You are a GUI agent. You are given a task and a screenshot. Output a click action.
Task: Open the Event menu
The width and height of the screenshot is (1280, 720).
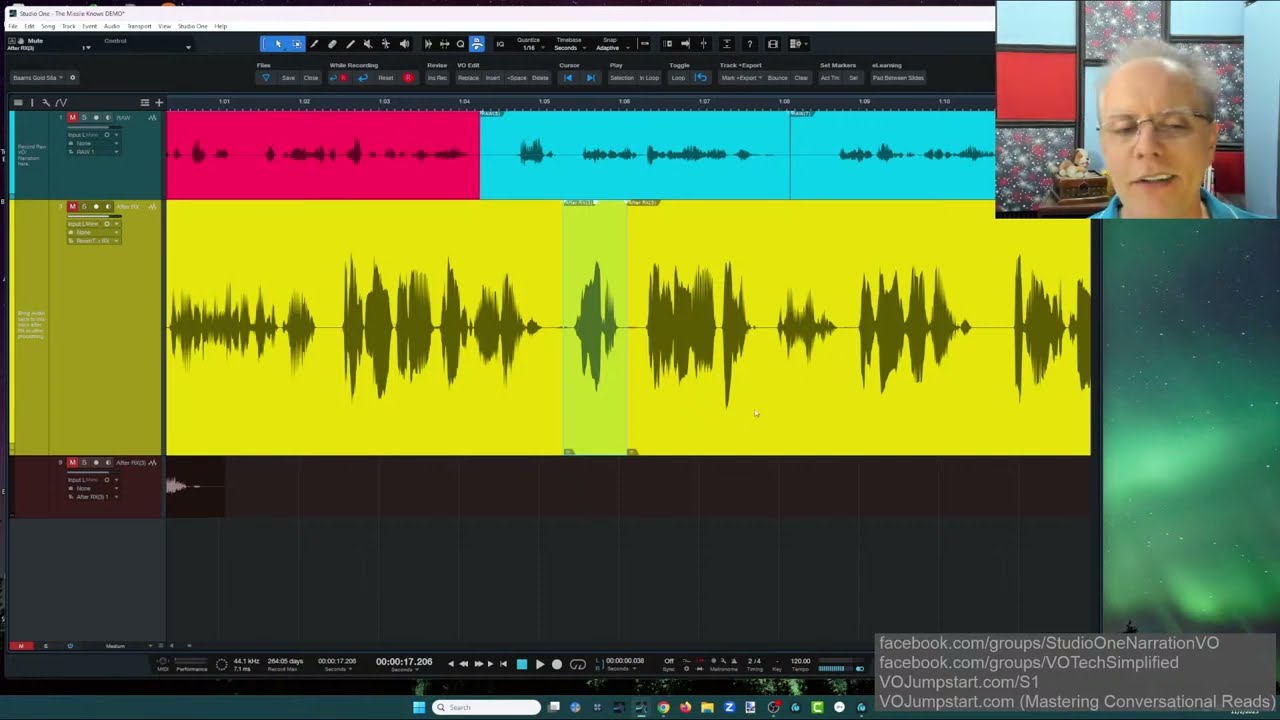pyautogui.click(x=91, y=26)
